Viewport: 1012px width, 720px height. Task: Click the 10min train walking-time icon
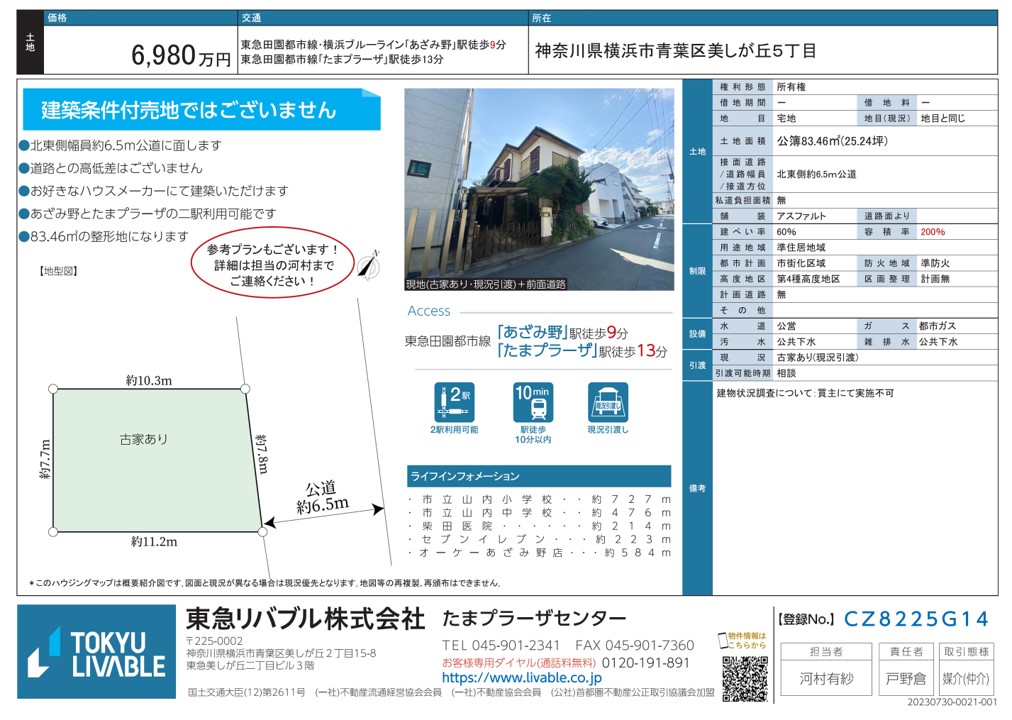coord(531,402)
